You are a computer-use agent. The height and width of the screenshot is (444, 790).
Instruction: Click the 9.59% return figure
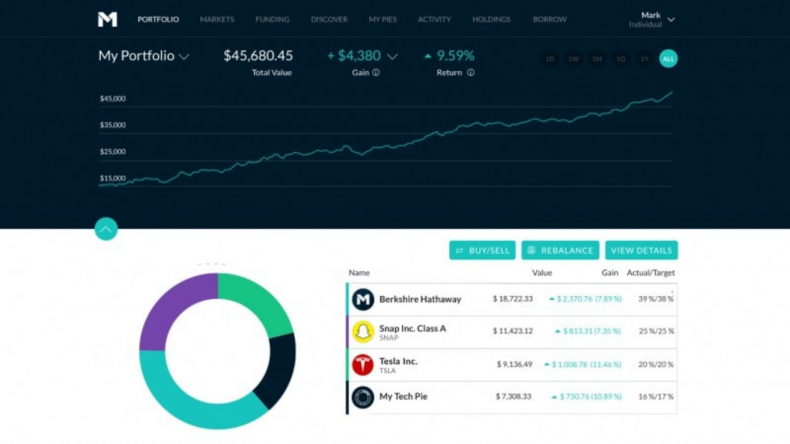click(x=455, y=55)
